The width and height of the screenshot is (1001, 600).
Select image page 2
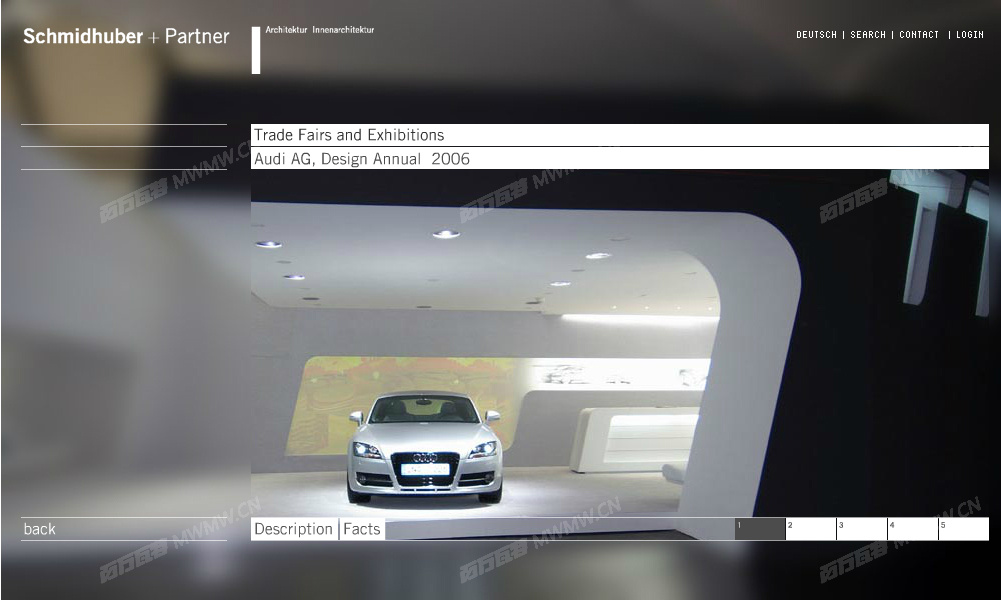[811, 529]
